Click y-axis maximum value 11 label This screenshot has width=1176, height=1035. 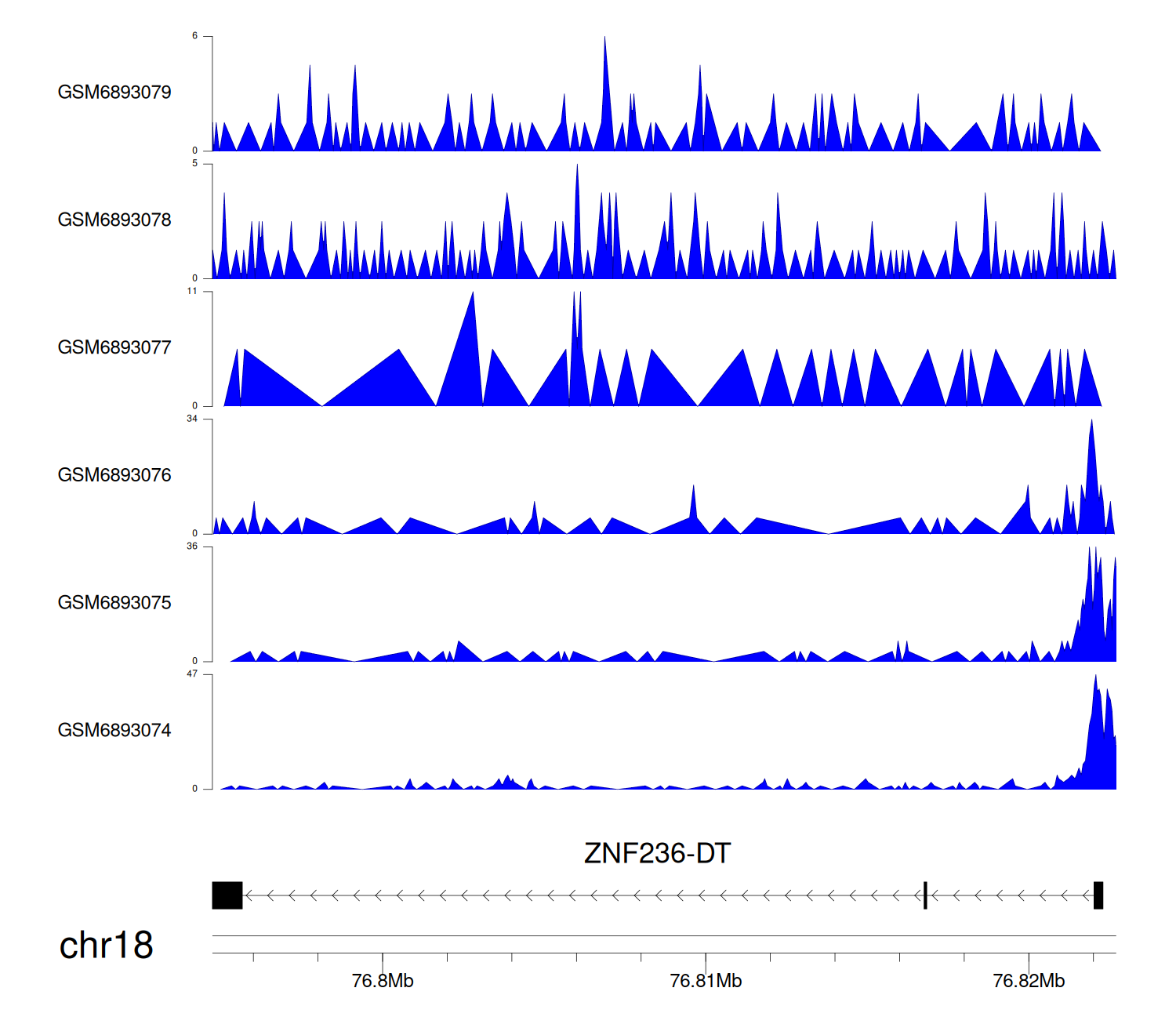click(192, 292)
